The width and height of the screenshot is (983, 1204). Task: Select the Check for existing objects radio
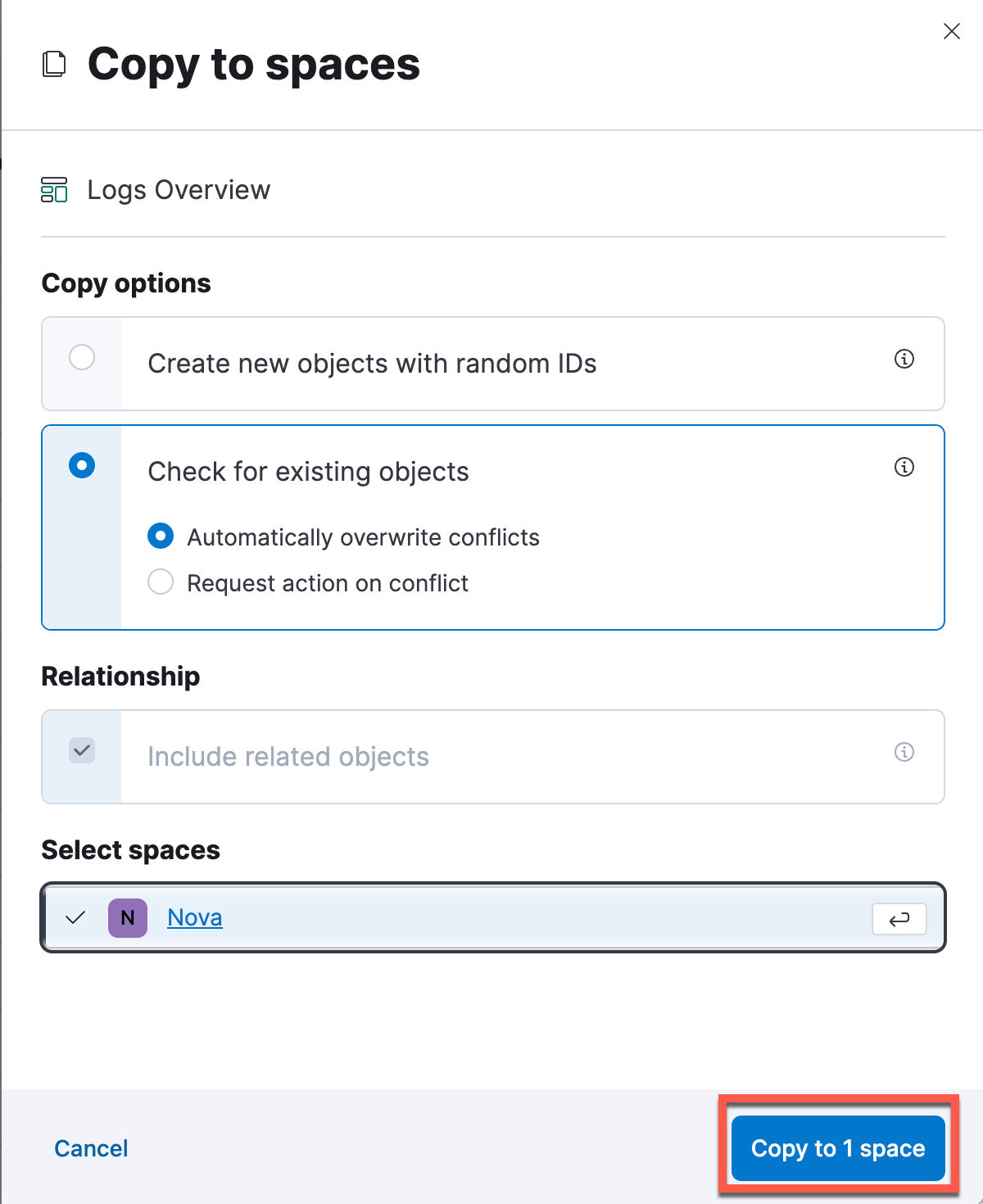coord(82,465)
